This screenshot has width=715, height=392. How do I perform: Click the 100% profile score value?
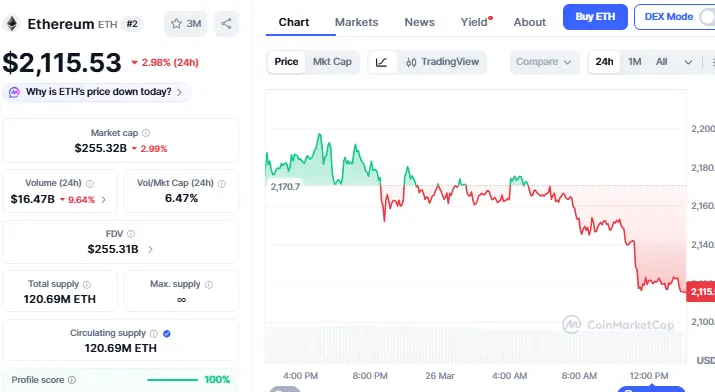pyautogui.click(x=217, y=380)
